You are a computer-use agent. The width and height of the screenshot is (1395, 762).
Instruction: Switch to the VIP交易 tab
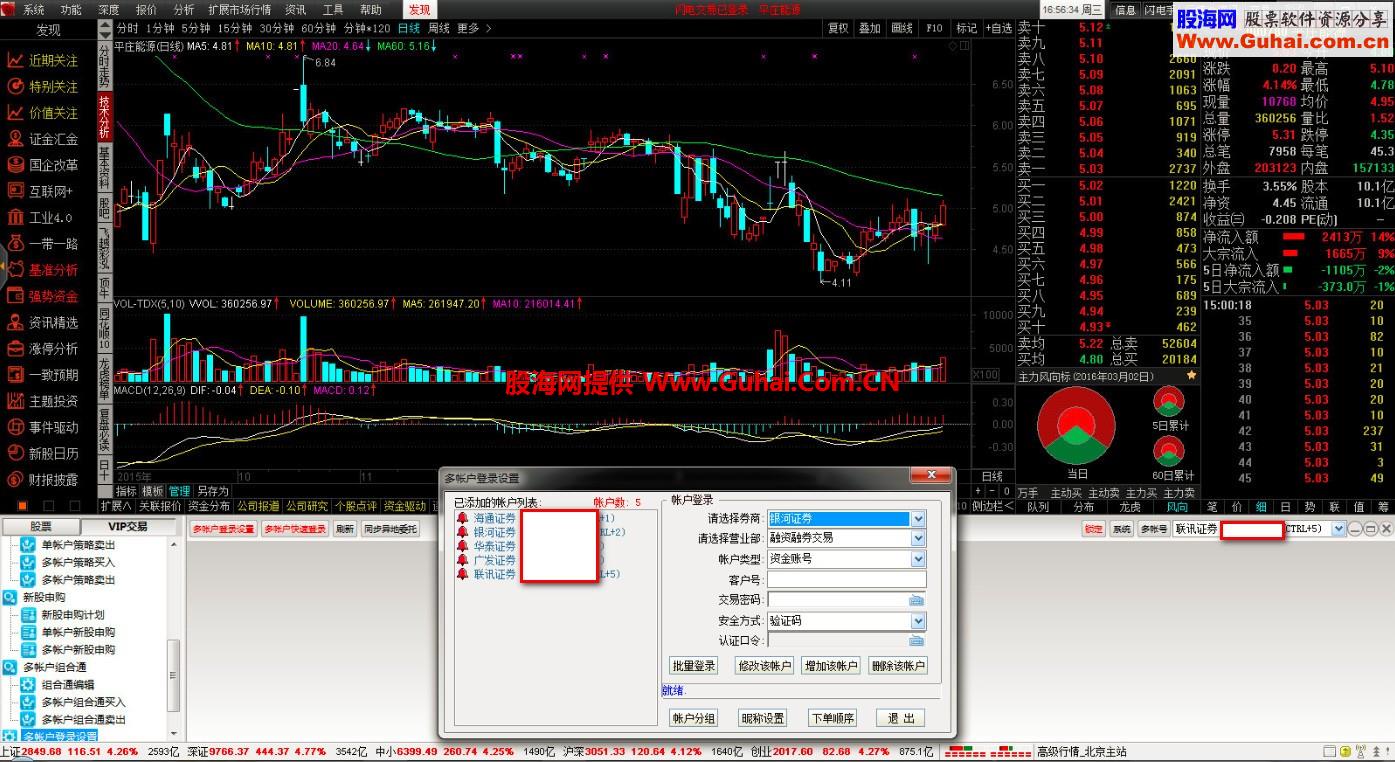(x=128, y=526)
